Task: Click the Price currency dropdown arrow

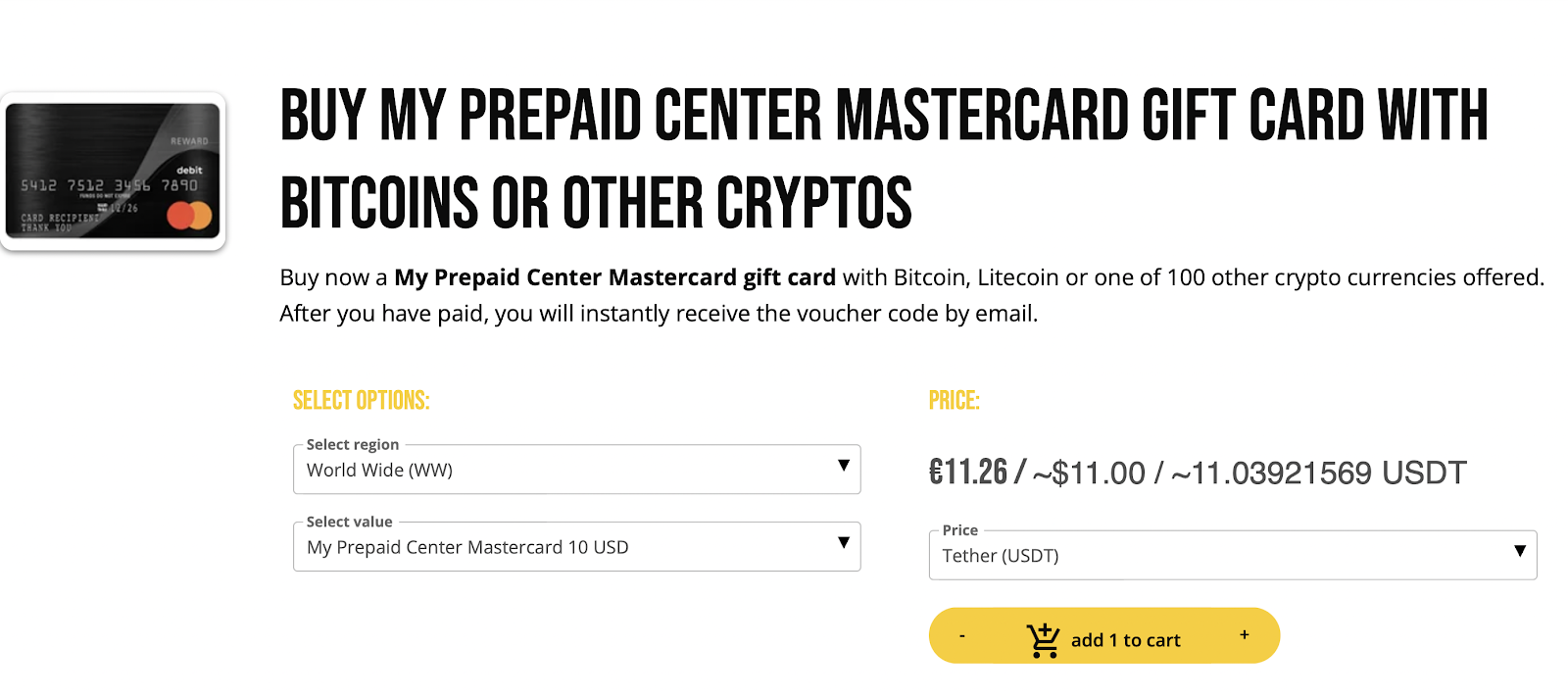Action: pos(1519,552)
